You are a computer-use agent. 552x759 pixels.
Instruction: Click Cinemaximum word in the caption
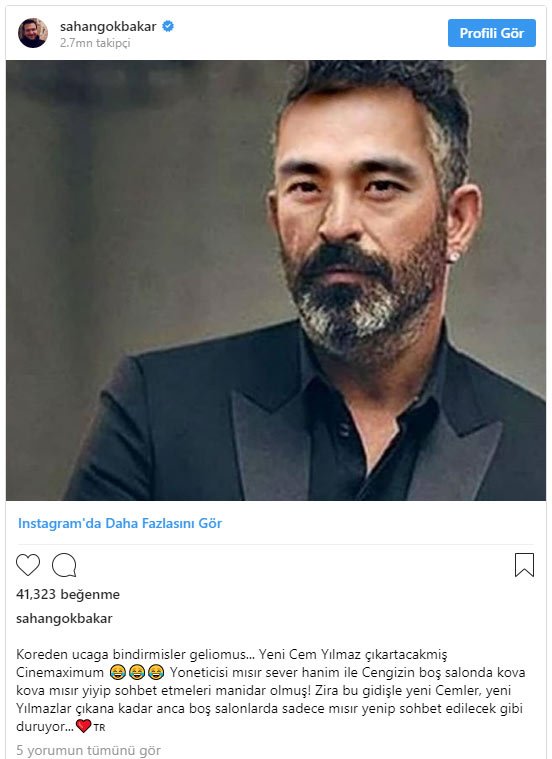tap(60, 672)
